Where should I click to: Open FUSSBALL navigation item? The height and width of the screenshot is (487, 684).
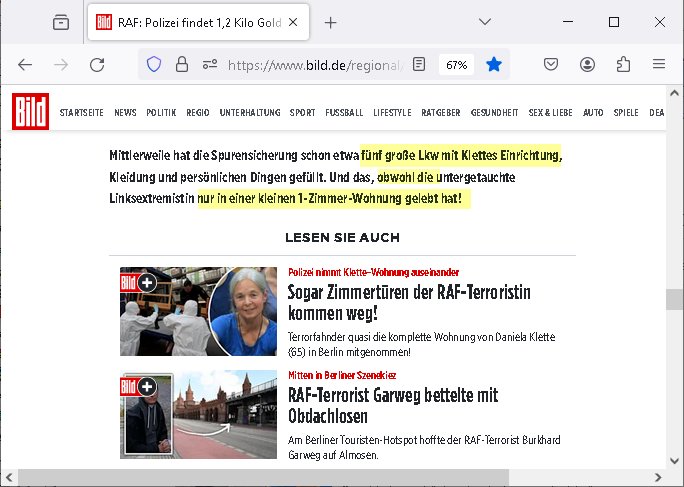coord(344,113)
